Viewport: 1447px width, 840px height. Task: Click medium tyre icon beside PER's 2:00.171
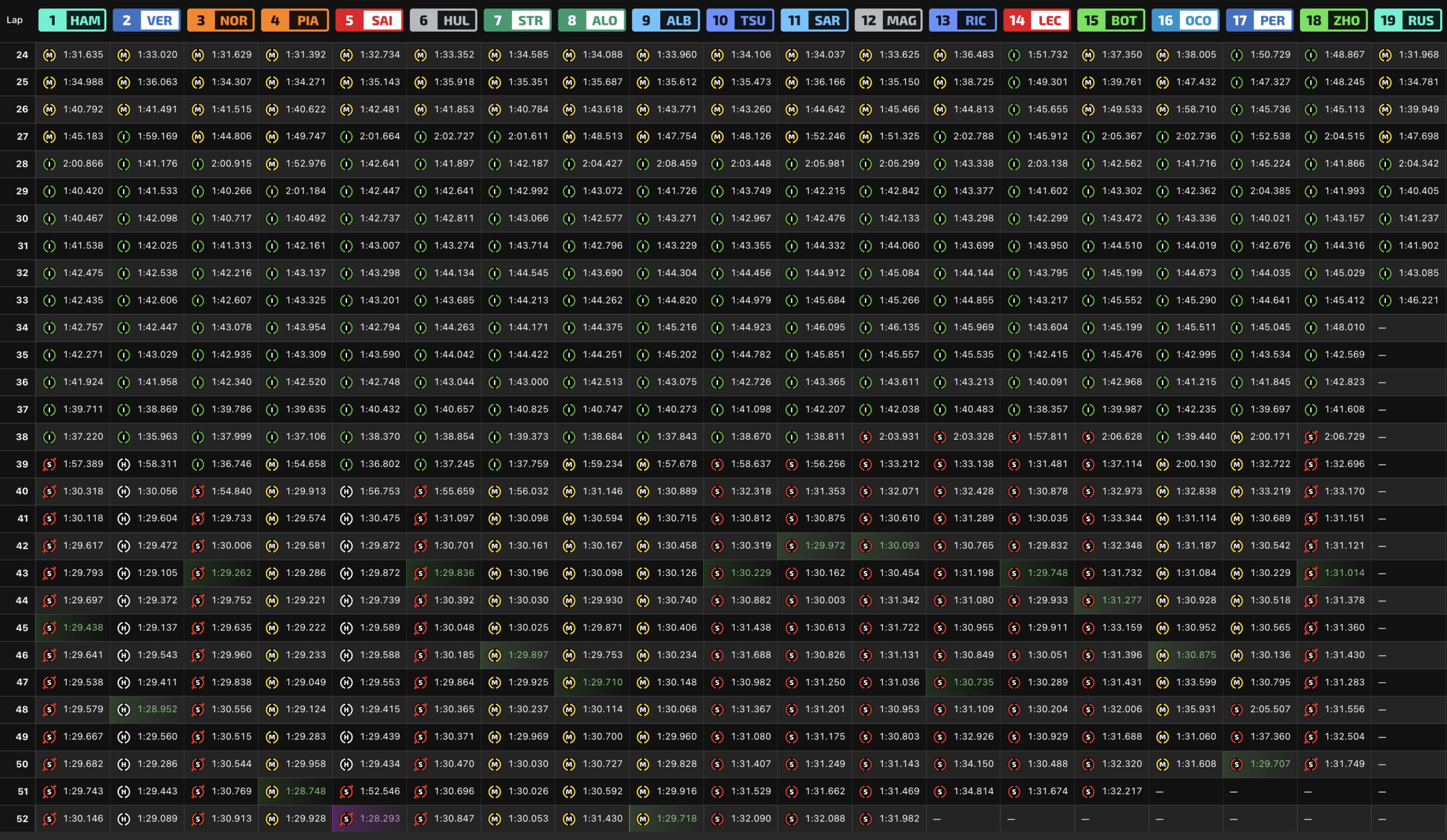pyautogui.click(x=1237, y=437)
